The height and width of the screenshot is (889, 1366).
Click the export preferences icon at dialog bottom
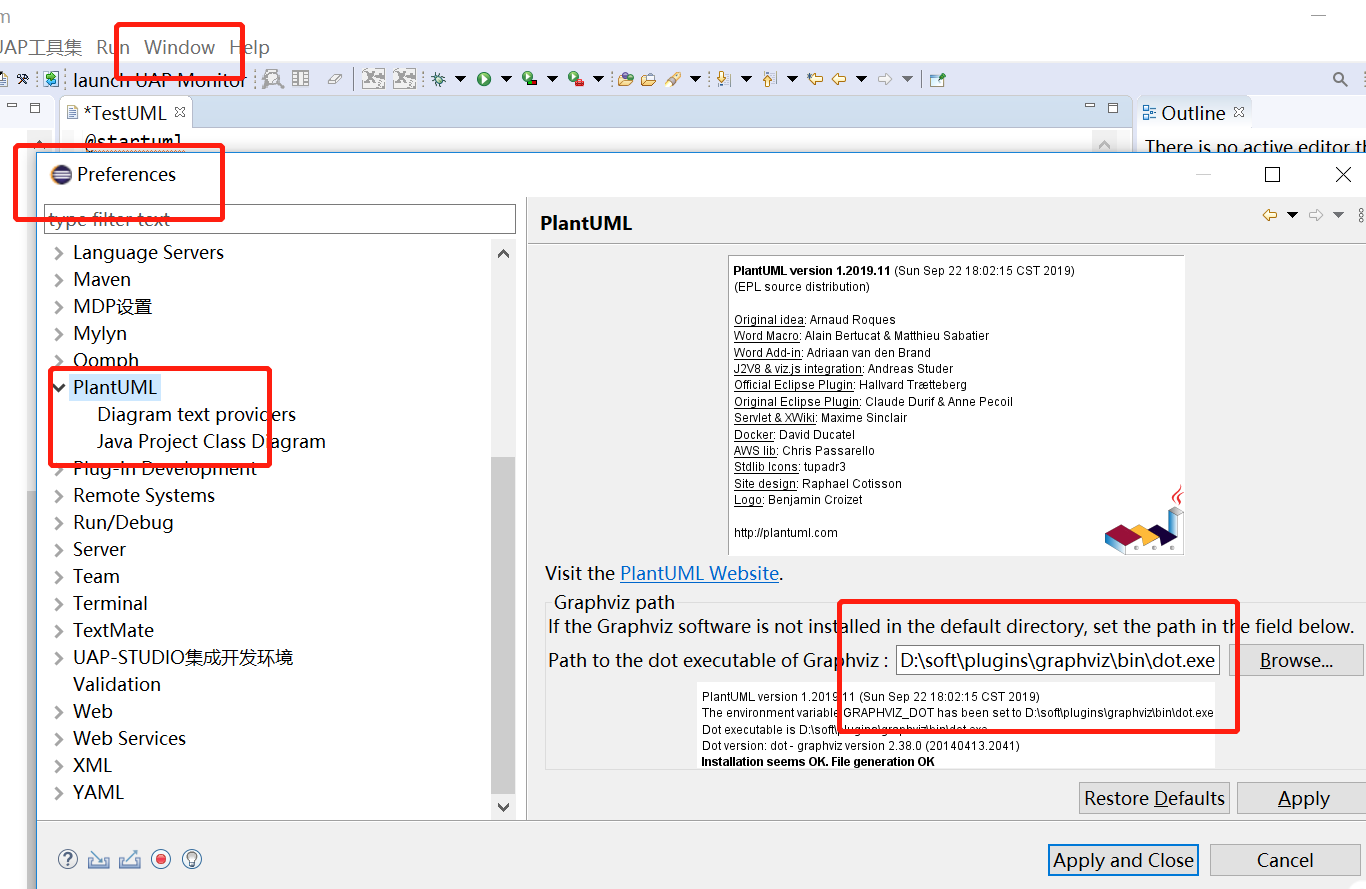click(129, 859)
